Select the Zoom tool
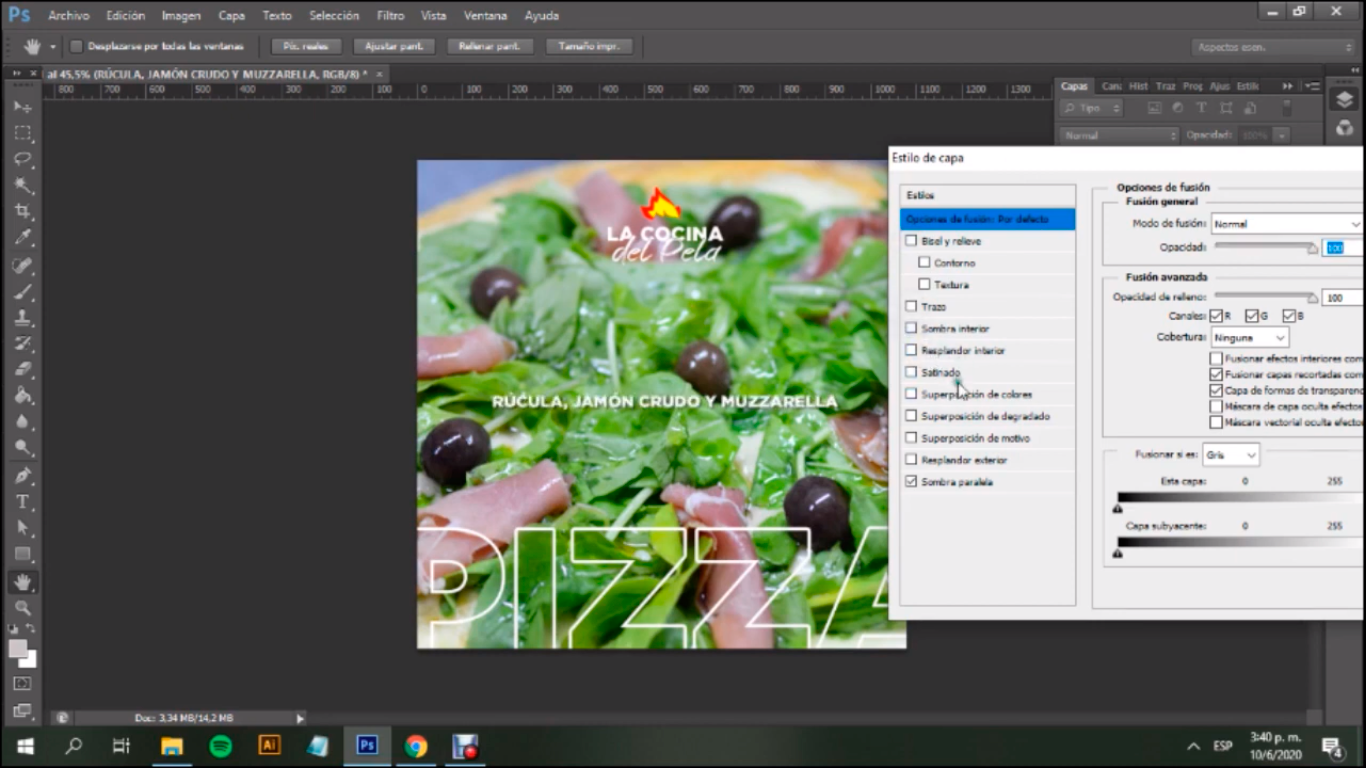The image size is (1366, 768). 22,607
